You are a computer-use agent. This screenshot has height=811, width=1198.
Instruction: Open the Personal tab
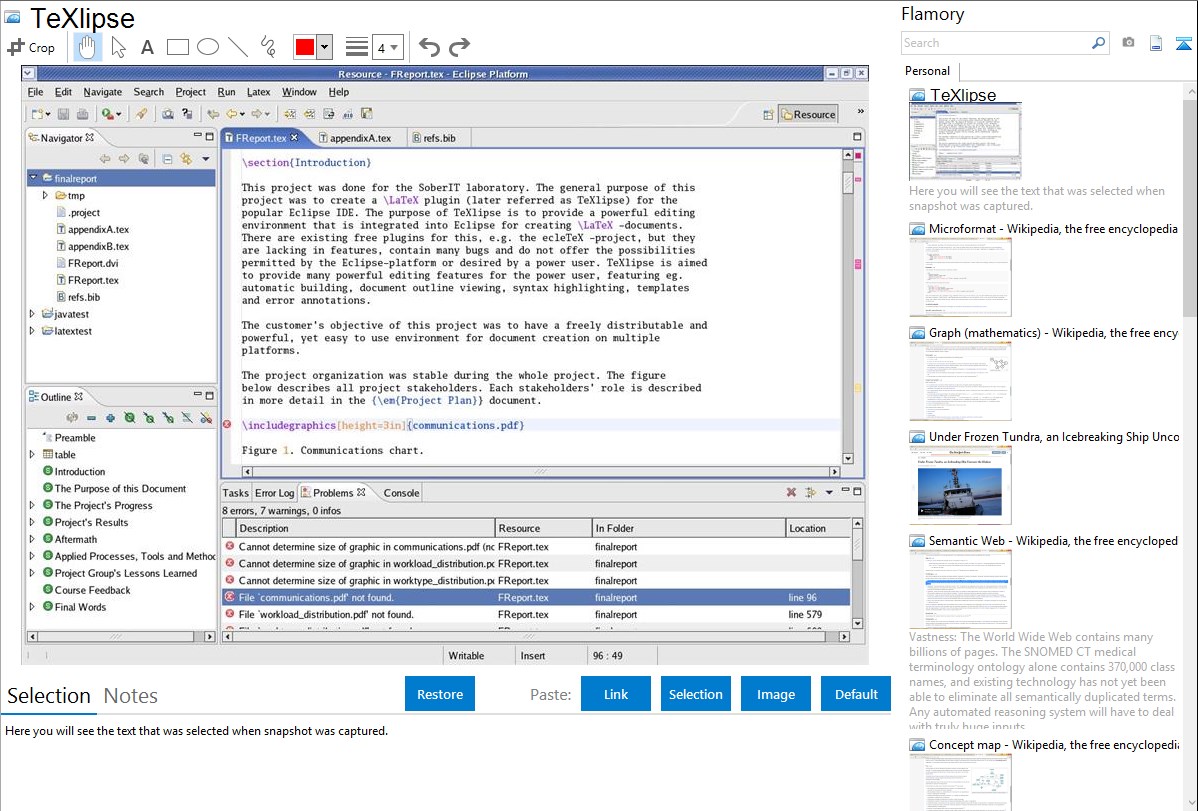click(927, 71)
